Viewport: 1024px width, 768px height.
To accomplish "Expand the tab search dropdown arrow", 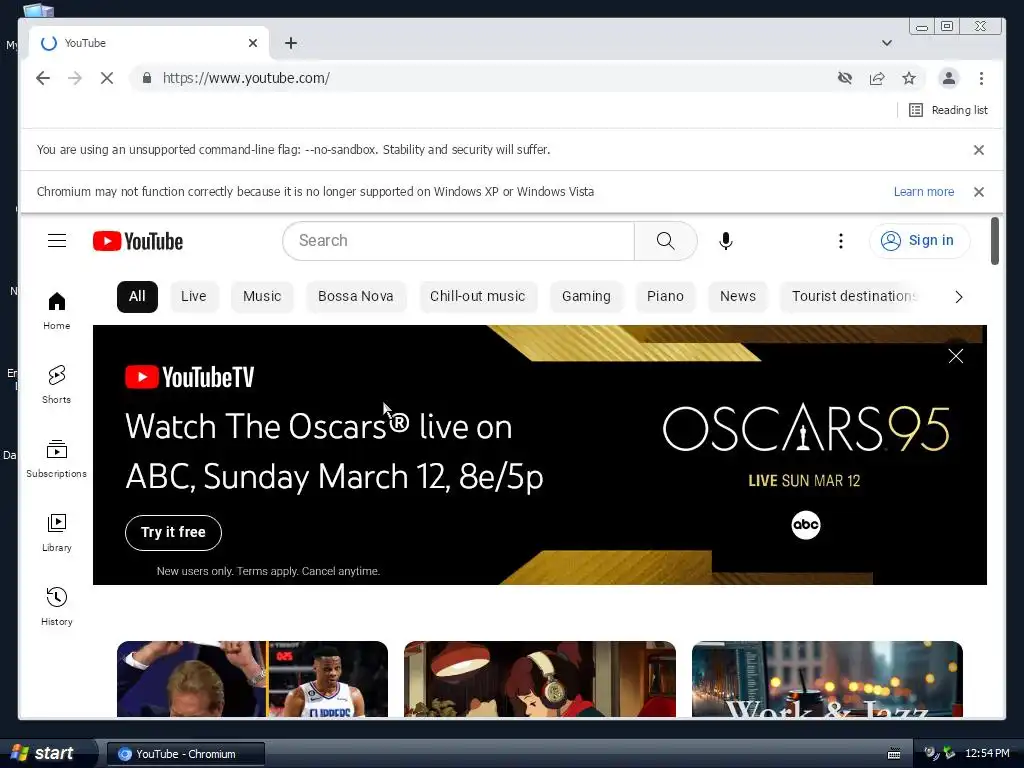I will pyautogui.click(x=886, y=43).
